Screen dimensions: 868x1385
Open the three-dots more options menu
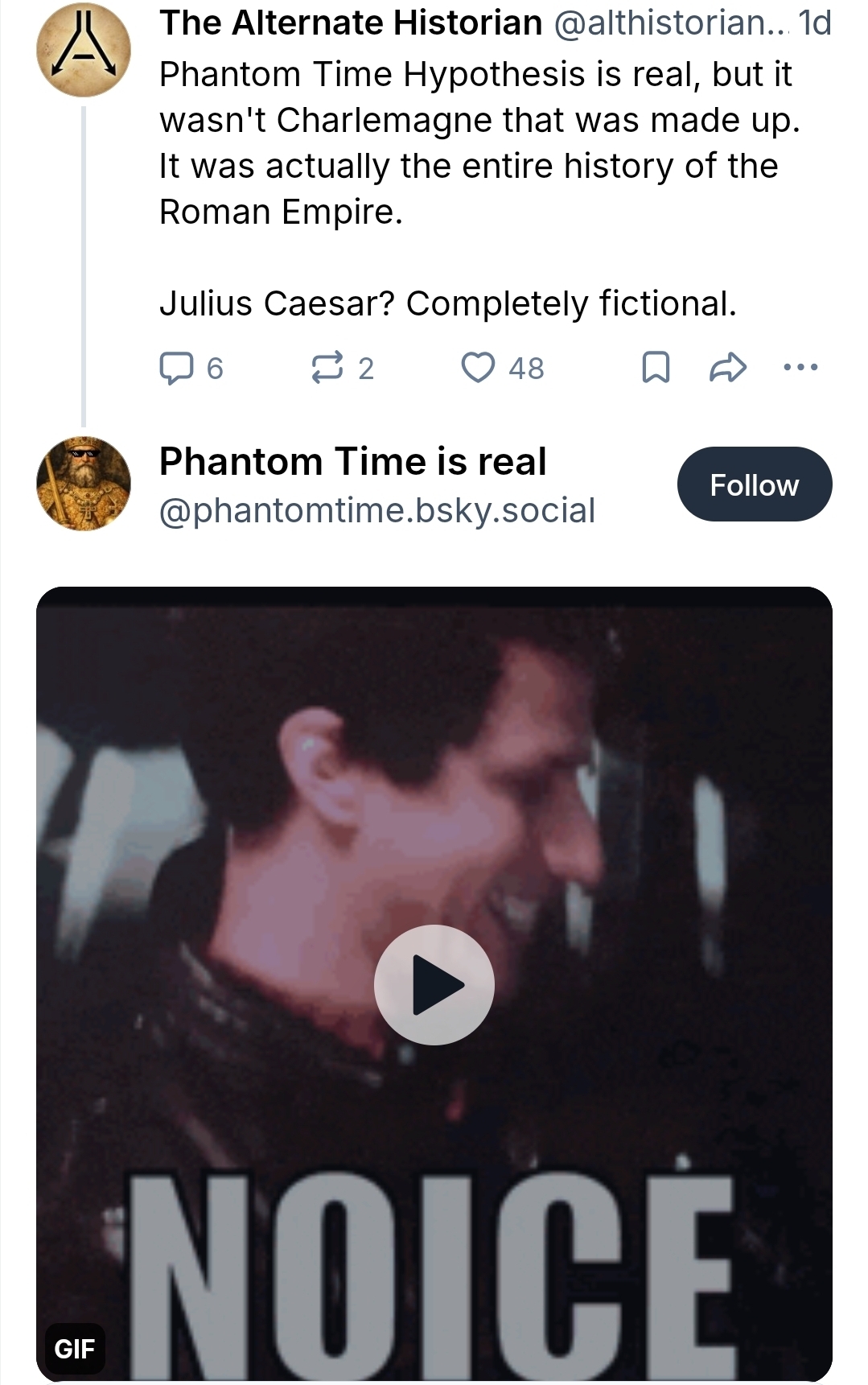[x=800, y=368]
